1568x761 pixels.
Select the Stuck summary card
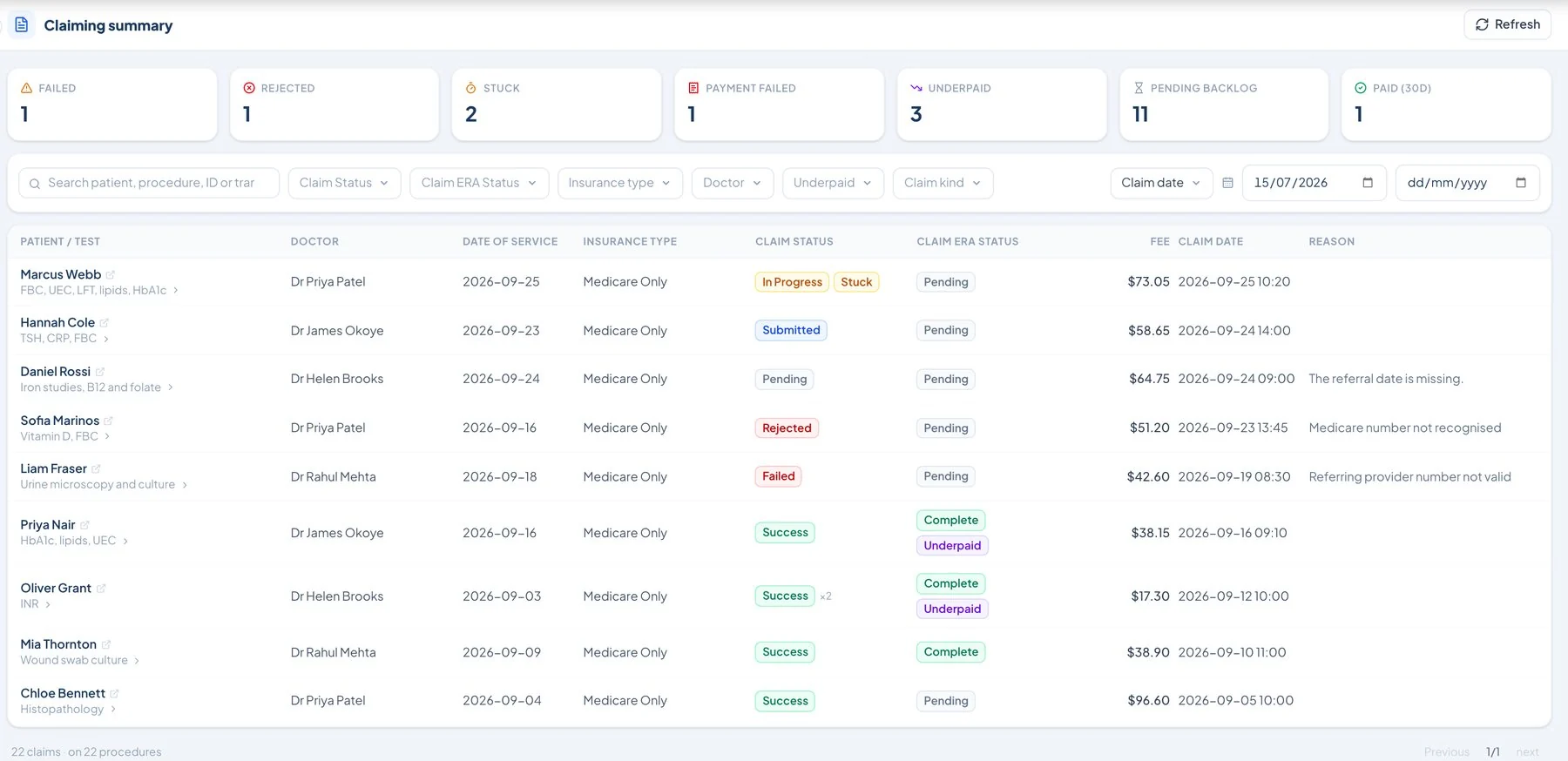click(557, 104)
